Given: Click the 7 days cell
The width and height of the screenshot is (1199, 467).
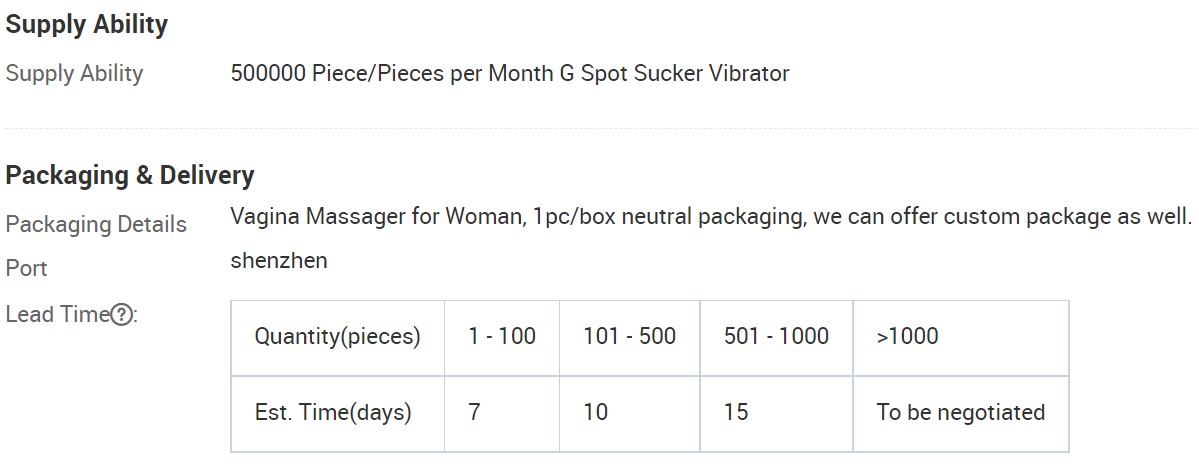Looking at the screenshot, I should [502, 413].
